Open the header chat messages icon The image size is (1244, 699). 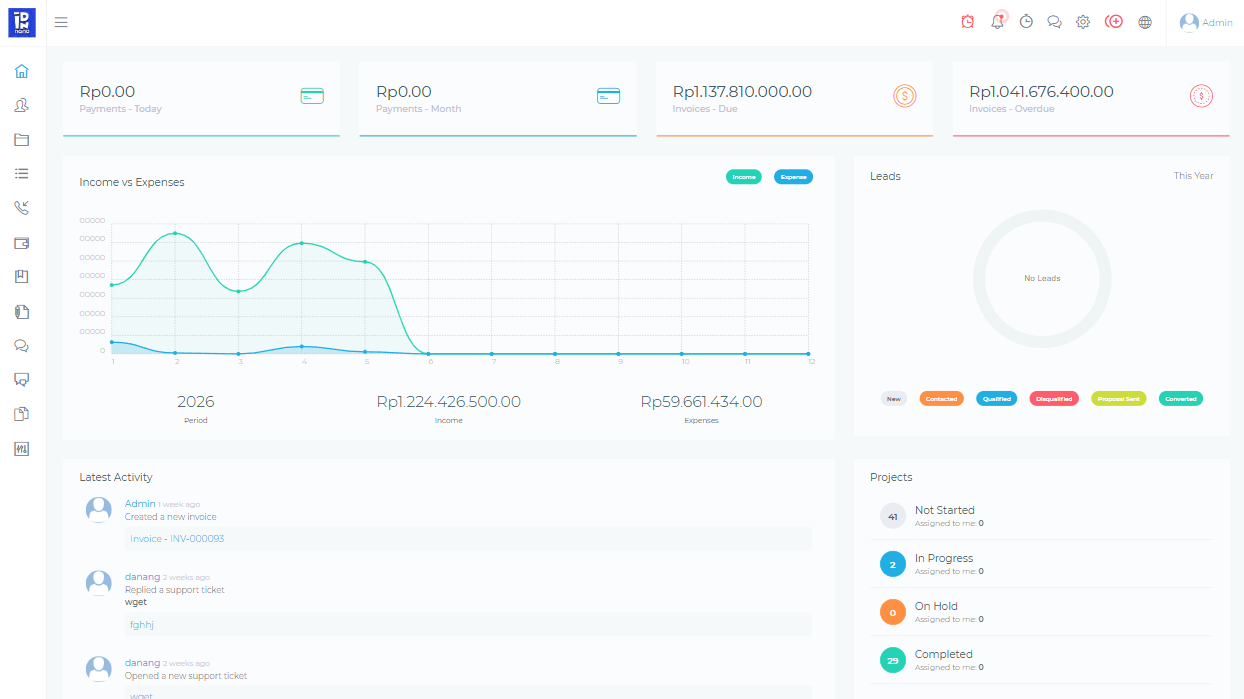(x=1054, y=22)
